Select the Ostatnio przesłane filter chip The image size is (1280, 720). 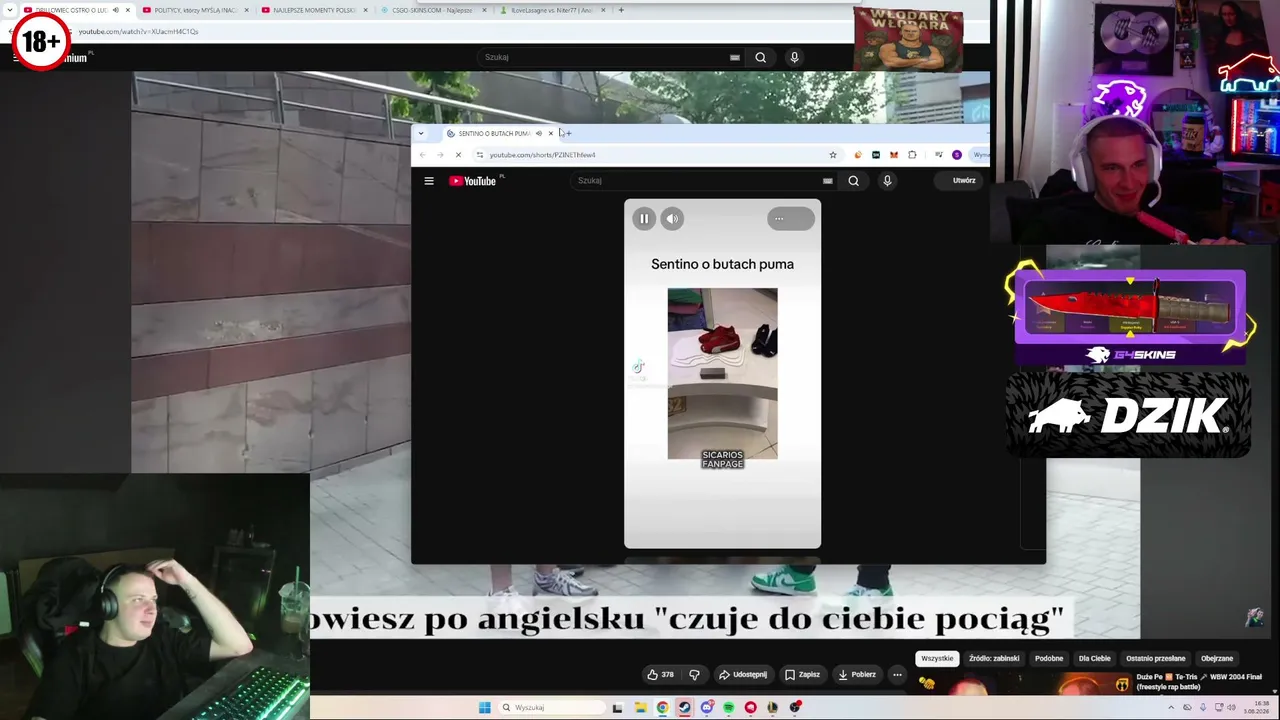click(x=1156, y=659)
